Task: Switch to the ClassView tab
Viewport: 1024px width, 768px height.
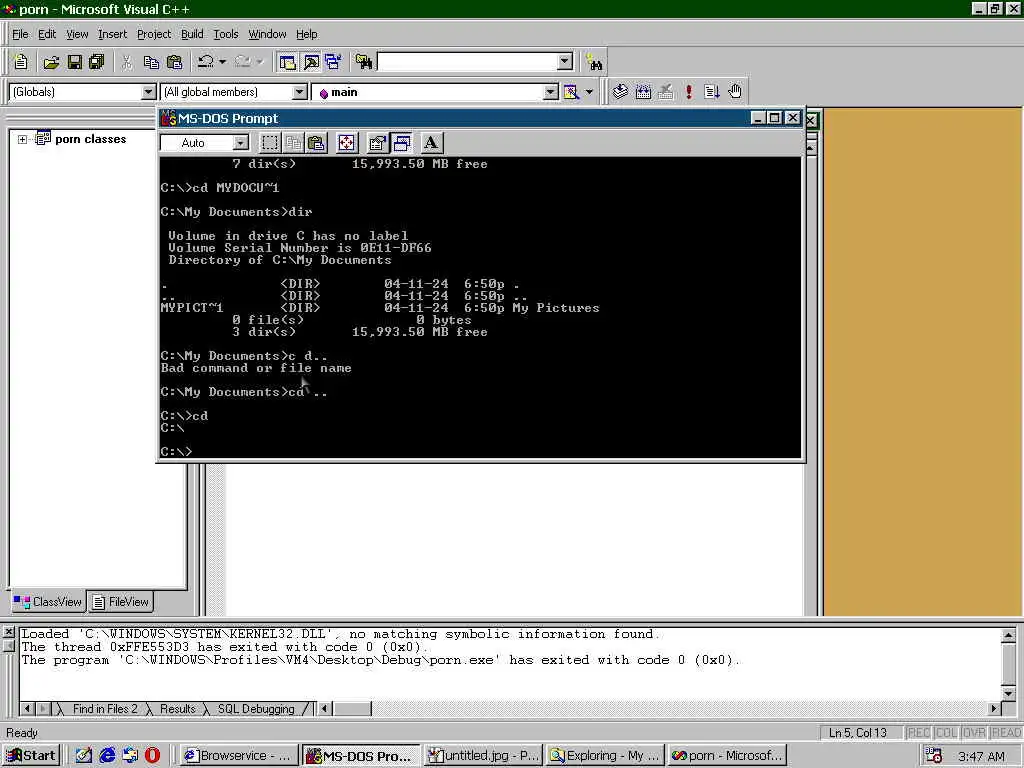Action: [48, 601]
